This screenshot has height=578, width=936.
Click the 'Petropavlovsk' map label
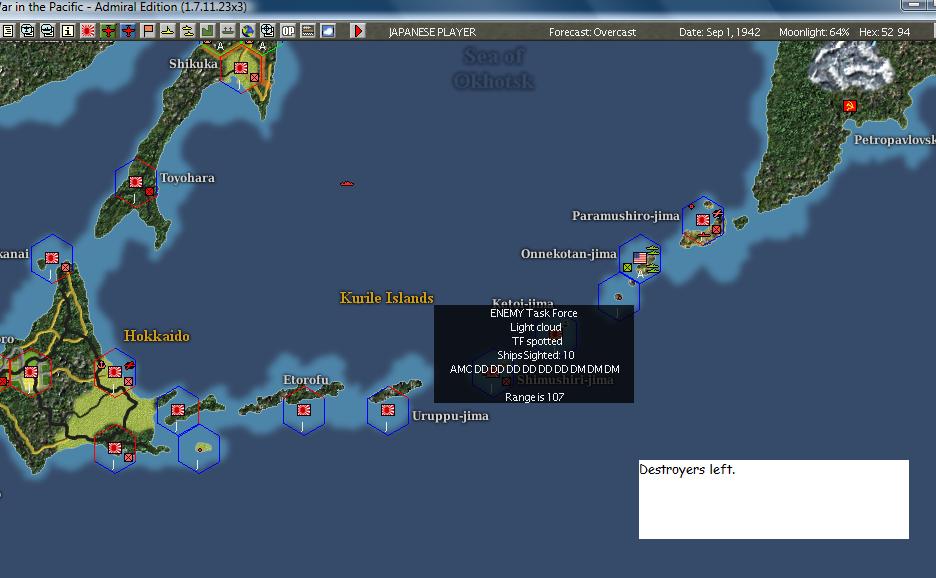point(894,140)
